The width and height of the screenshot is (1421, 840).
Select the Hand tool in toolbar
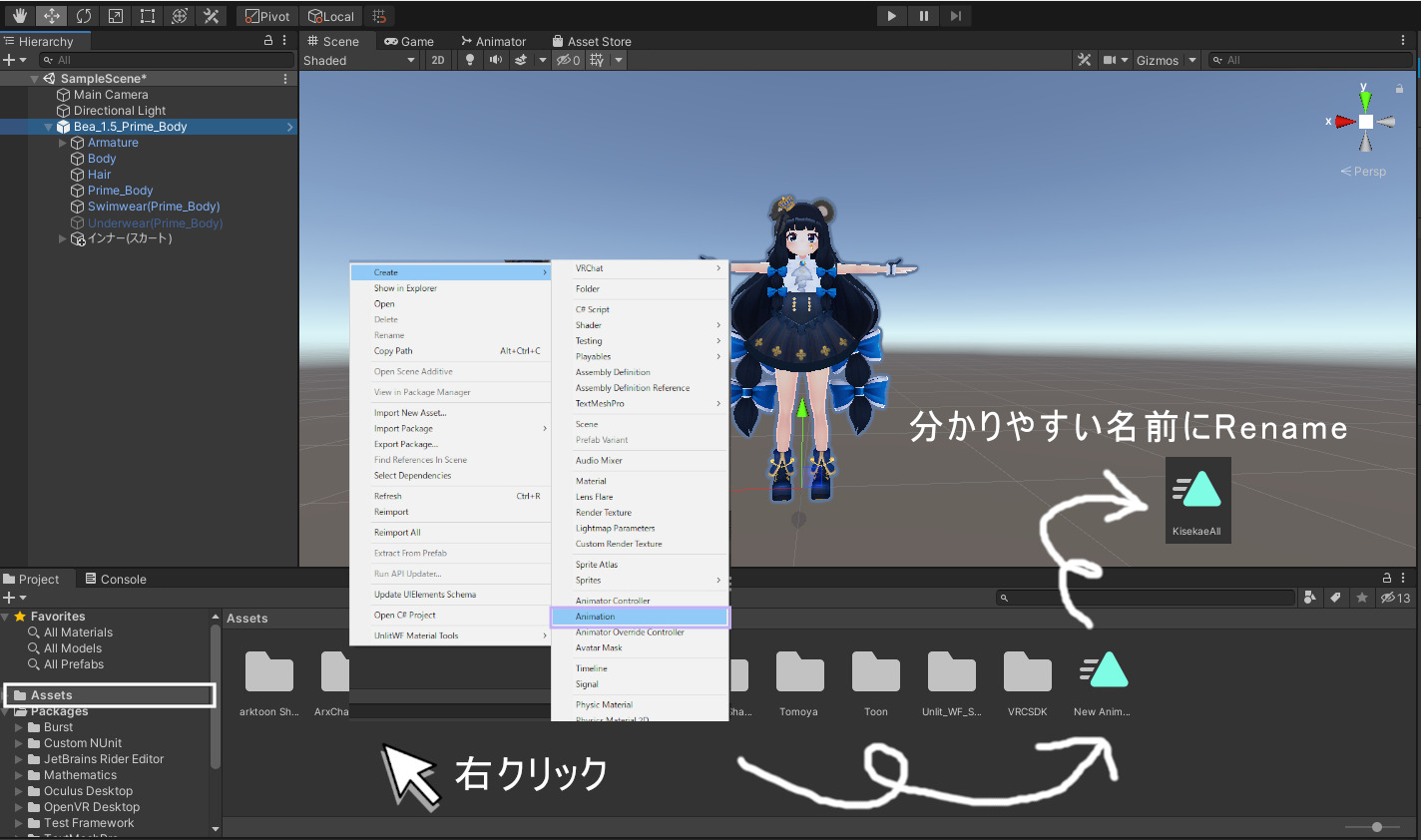click(20, 16)
